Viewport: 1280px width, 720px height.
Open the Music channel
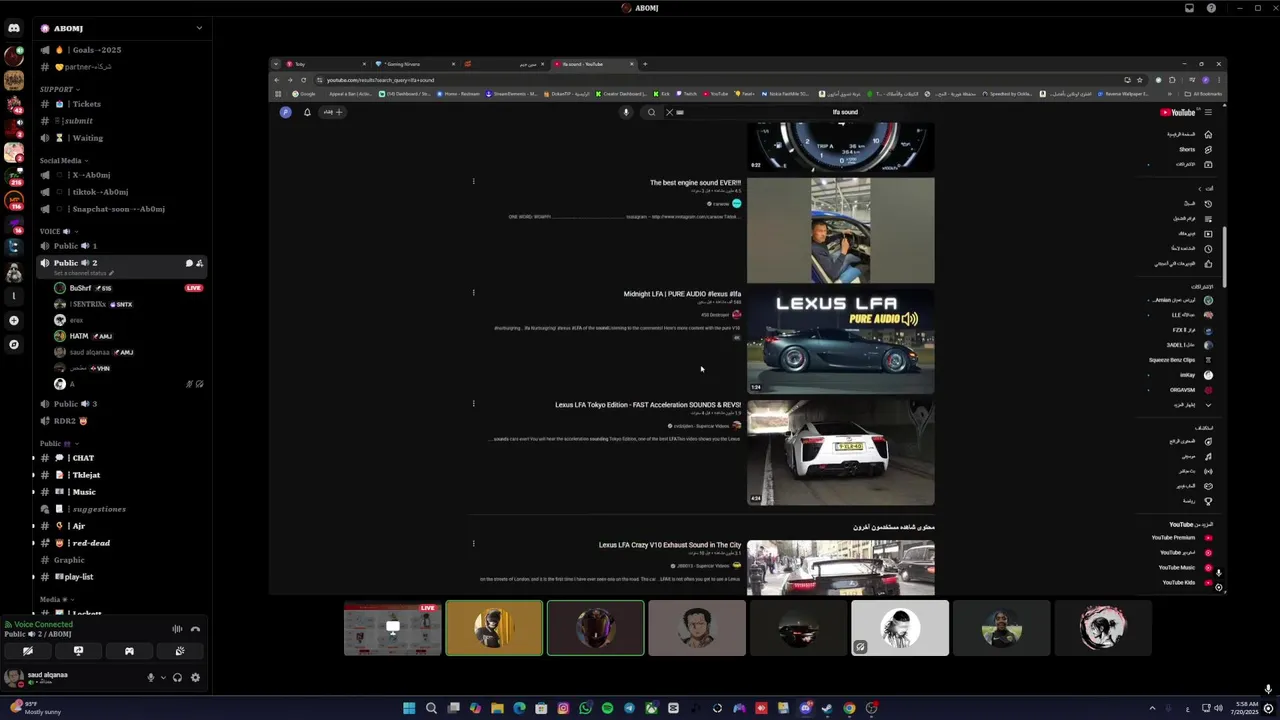coord(120,492)
